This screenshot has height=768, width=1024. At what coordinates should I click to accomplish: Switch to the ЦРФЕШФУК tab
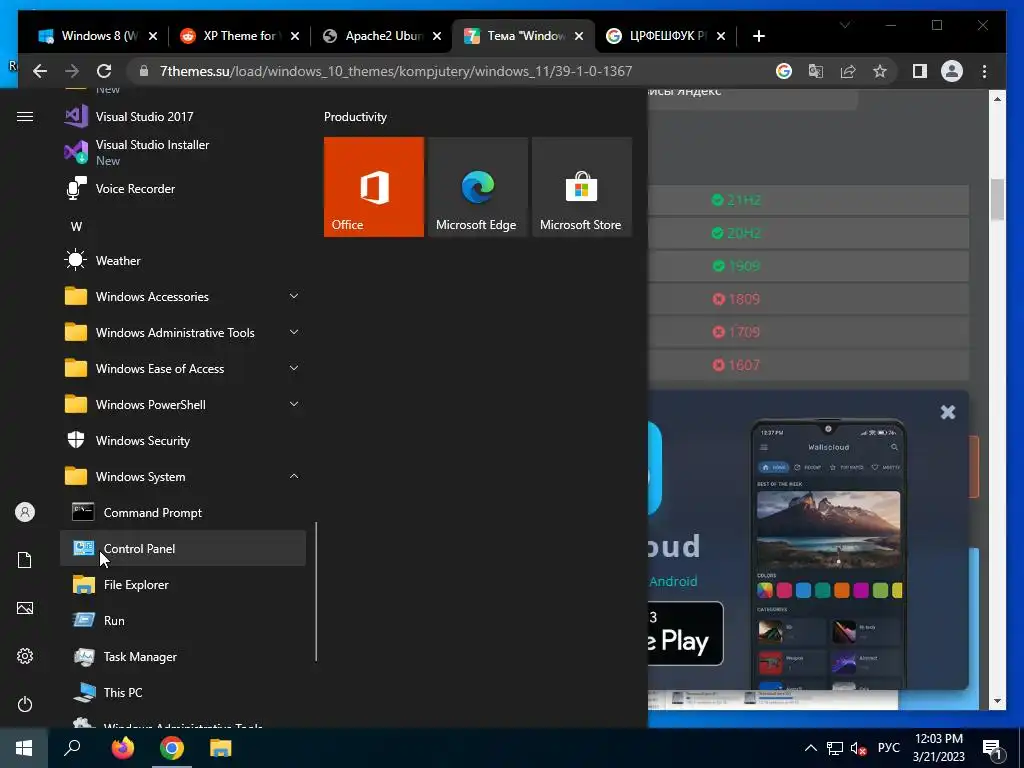[x=666, y=36]
